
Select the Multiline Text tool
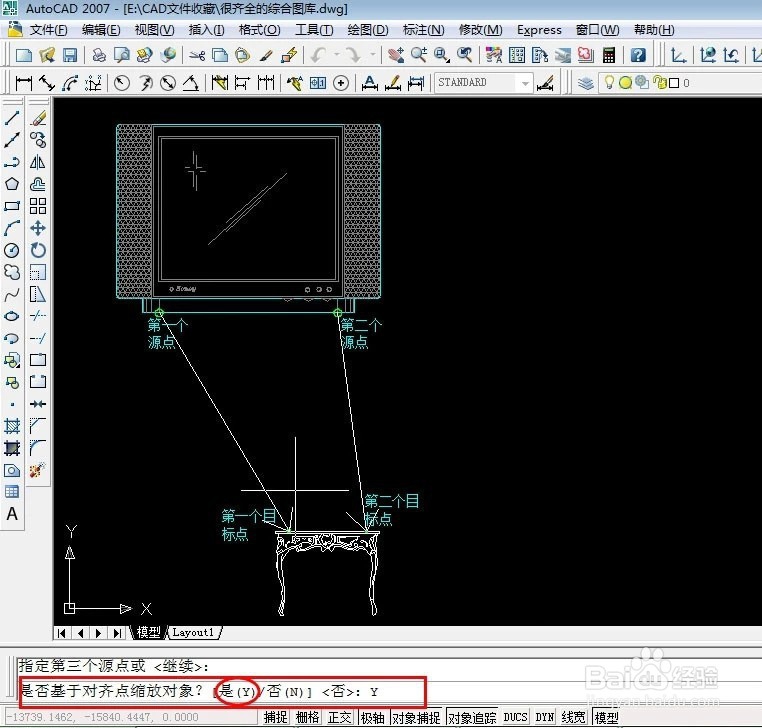click(12, 514)
